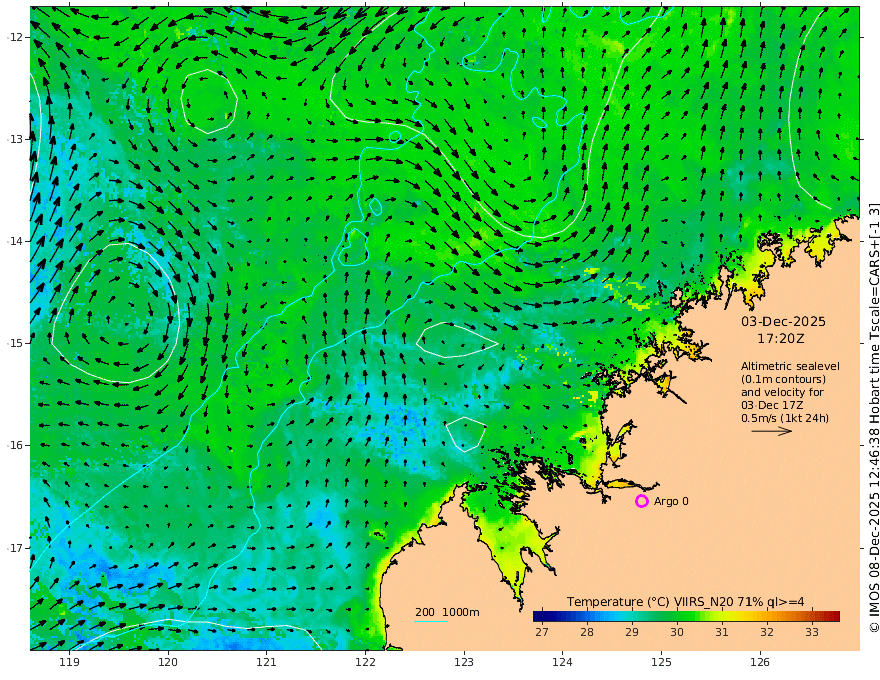880x680 pixels.
Task: Click the longitude label 123
Action: coord(464,662)
